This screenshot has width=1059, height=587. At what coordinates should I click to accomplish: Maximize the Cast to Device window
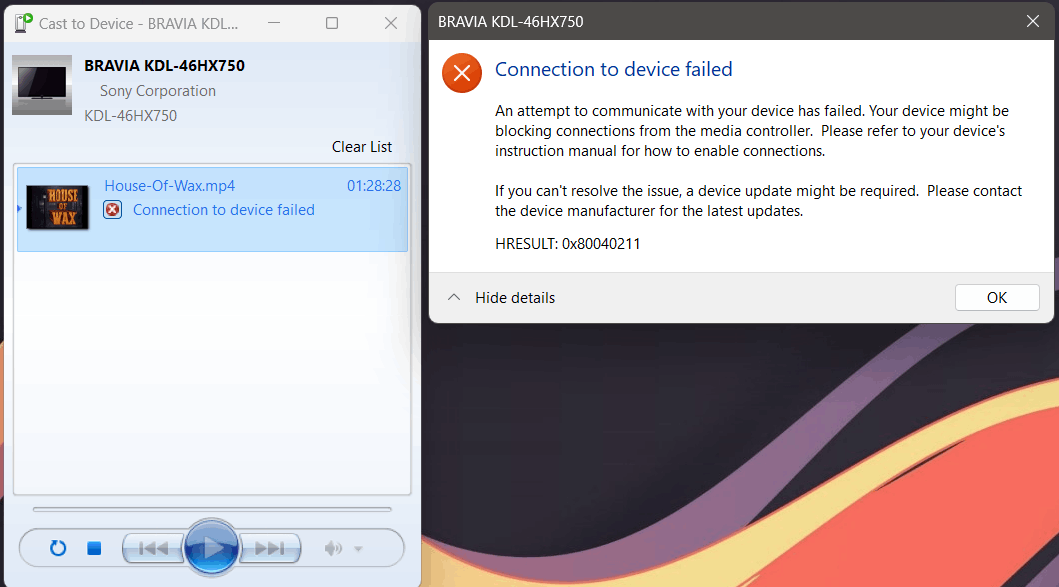point(332,23)
